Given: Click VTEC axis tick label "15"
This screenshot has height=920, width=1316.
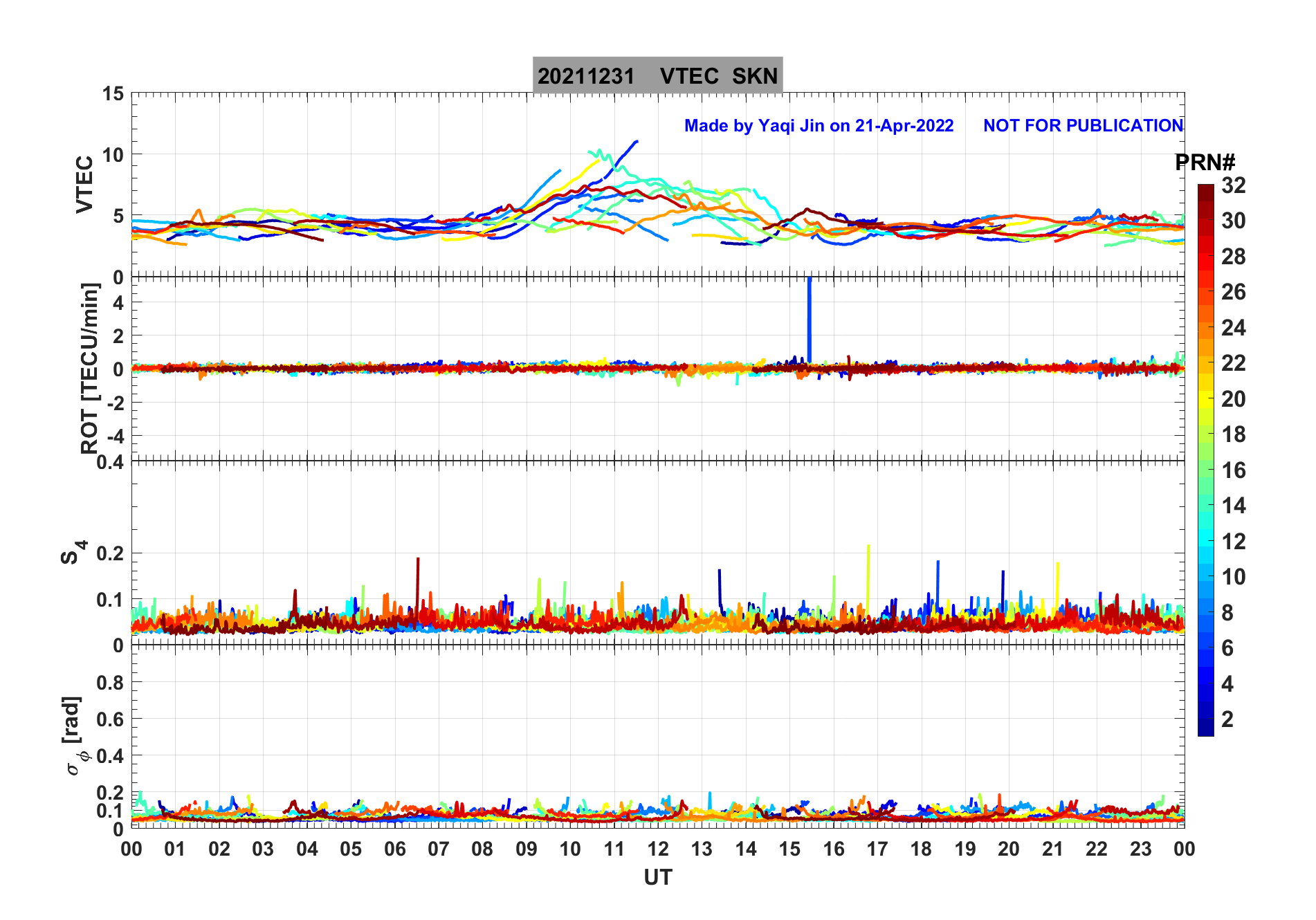Looking at the screenshot, I should 113,94.
